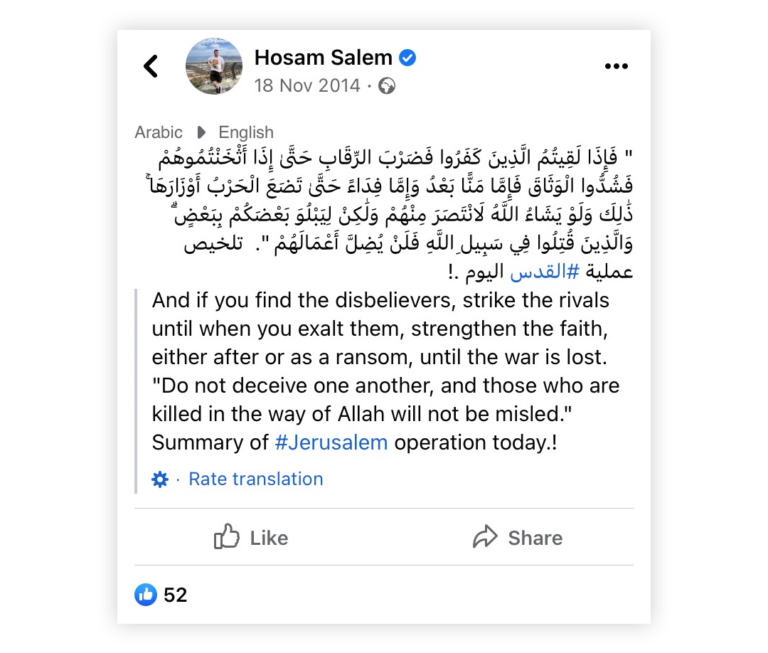The image size is (768, 653).
Task: View reactions via blue like badge
Action: pos(145,595)
